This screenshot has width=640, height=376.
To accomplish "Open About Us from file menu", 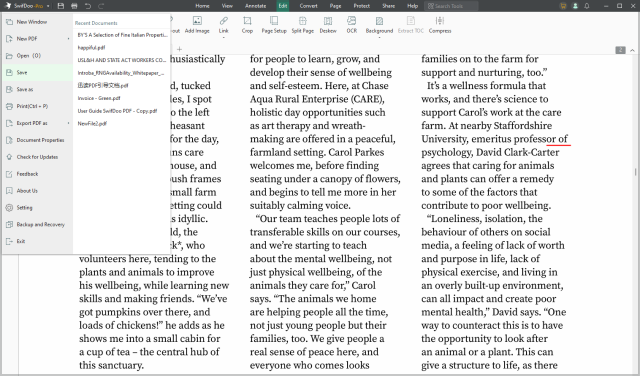I will (x=38, y=191).
